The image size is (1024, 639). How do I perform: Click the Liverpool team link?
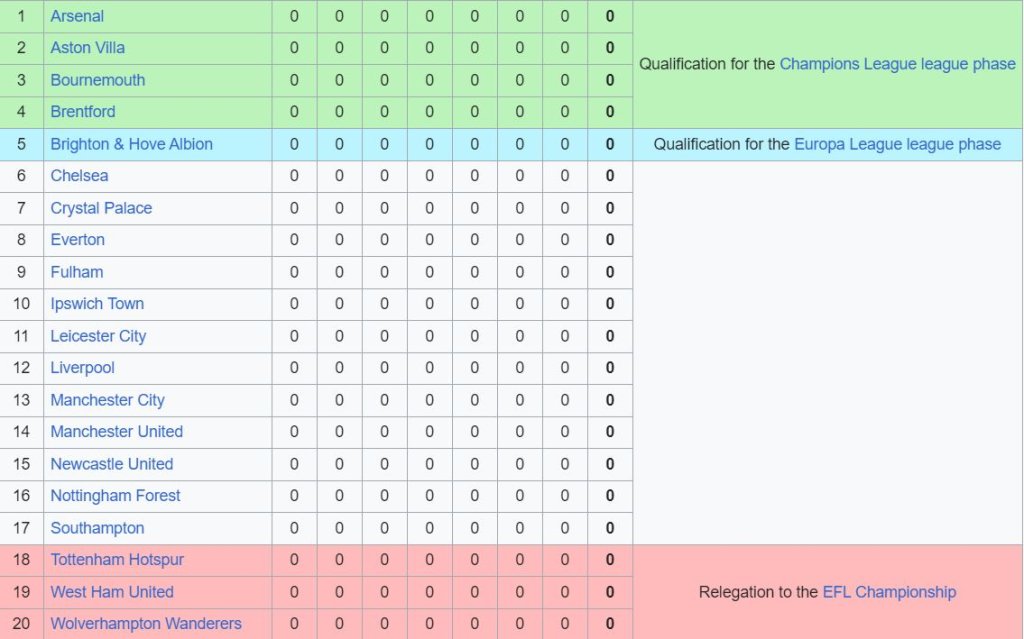(83, 368)
